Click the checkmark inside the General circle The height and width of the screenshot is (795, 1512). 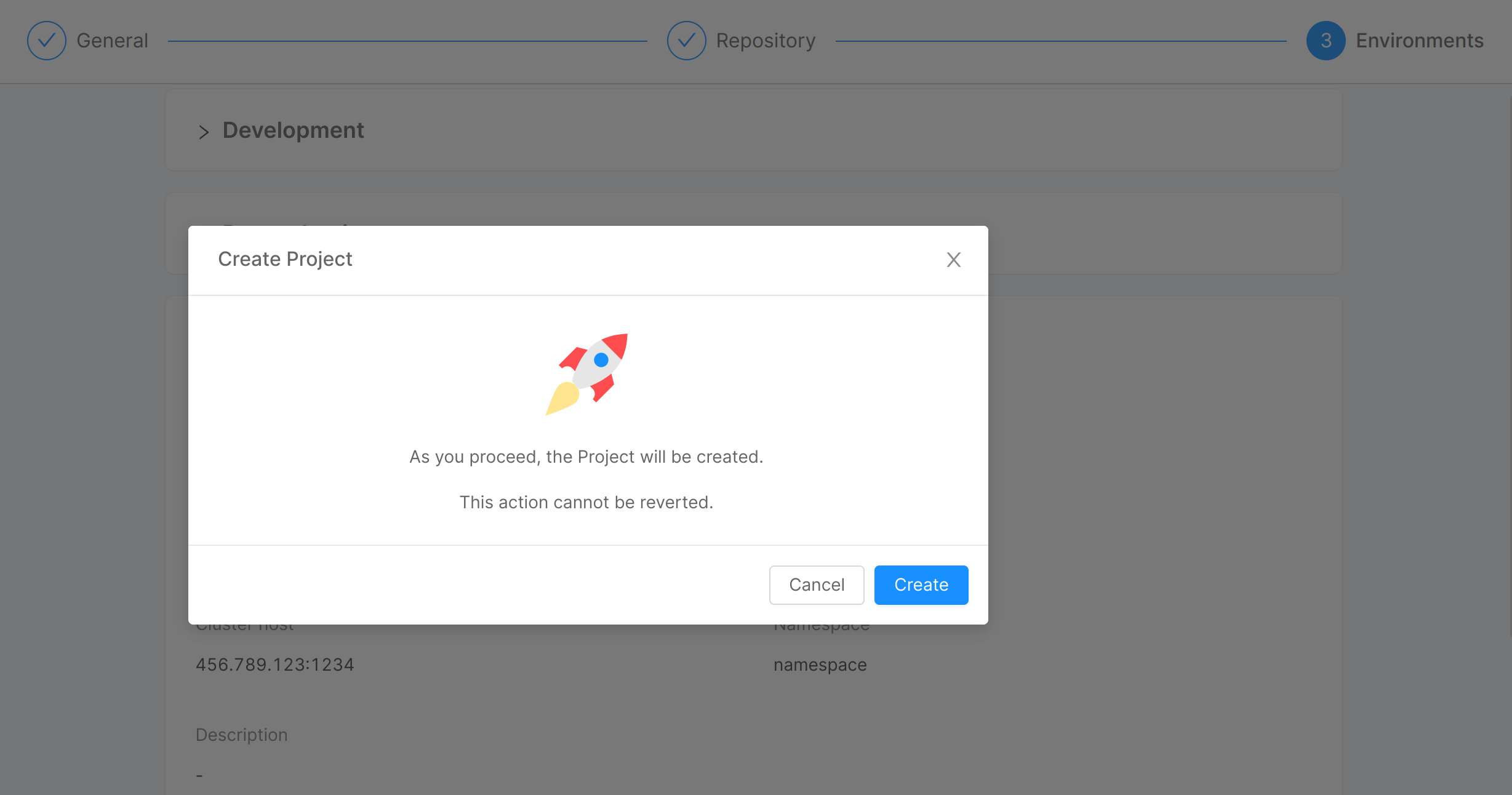coord(46,40)
